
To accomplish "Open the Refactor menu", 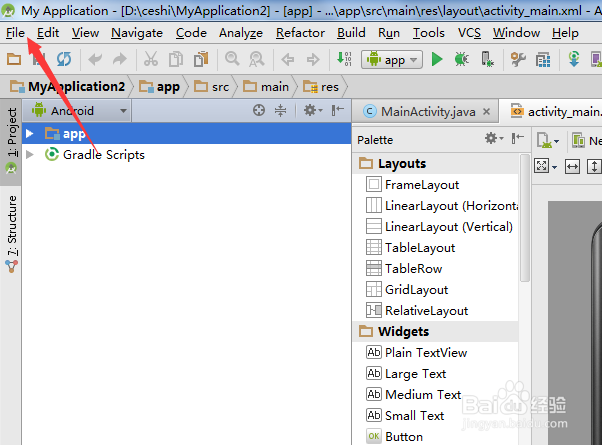I will 300,33.
